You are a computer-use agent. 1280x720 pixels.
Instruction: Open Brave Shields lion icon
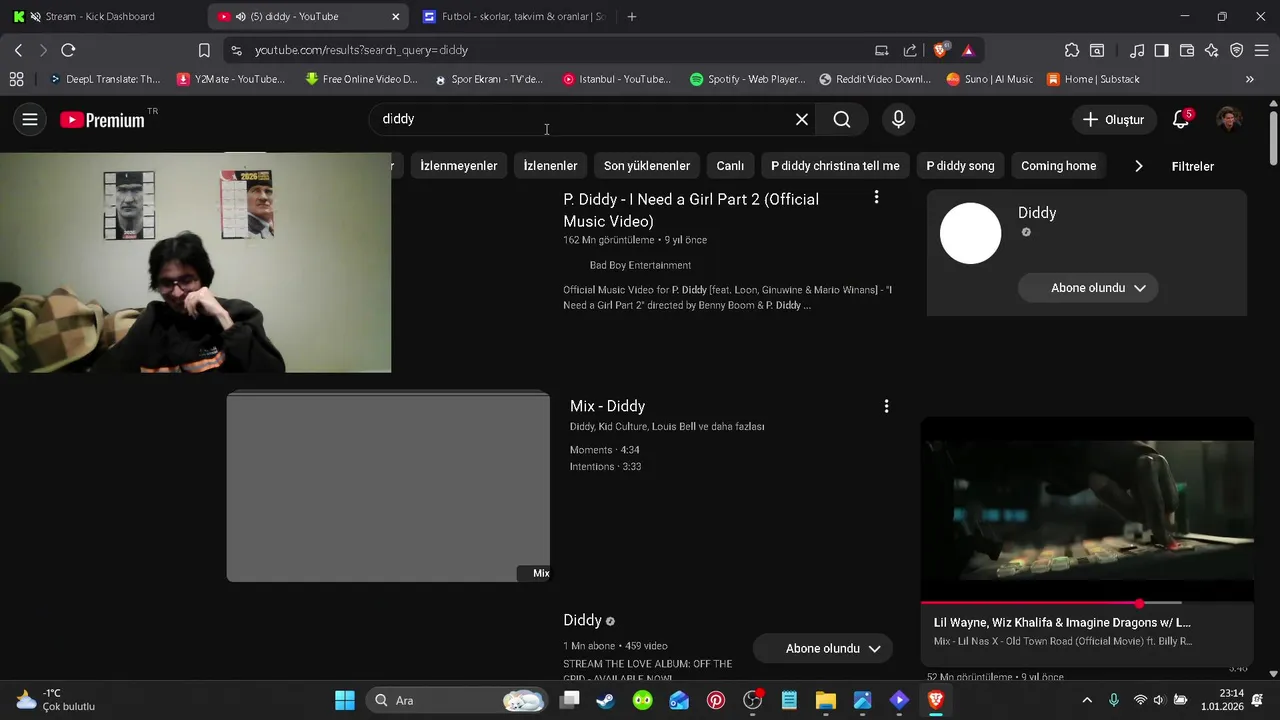point(941,50)
